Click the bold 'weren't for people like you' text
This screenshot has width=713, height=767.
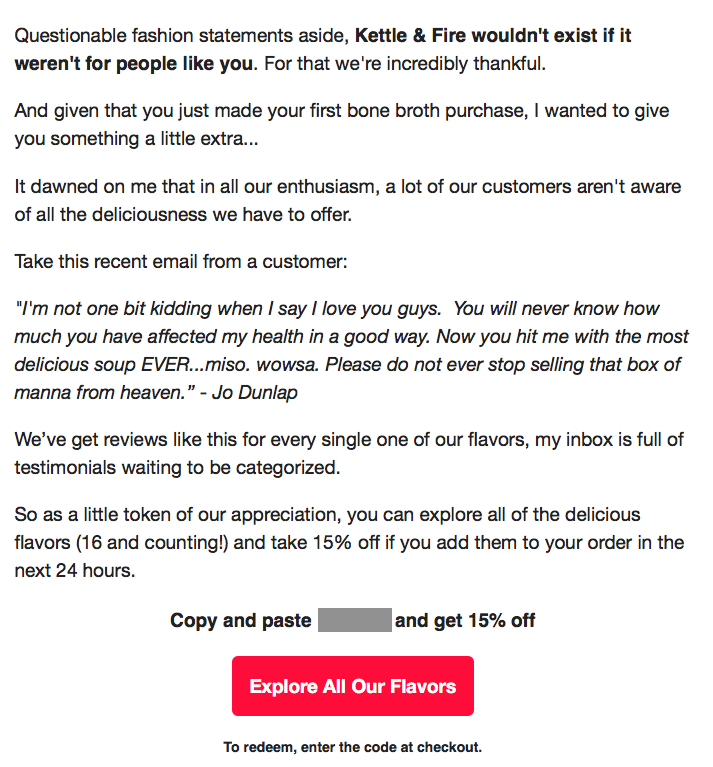(134, 64)
